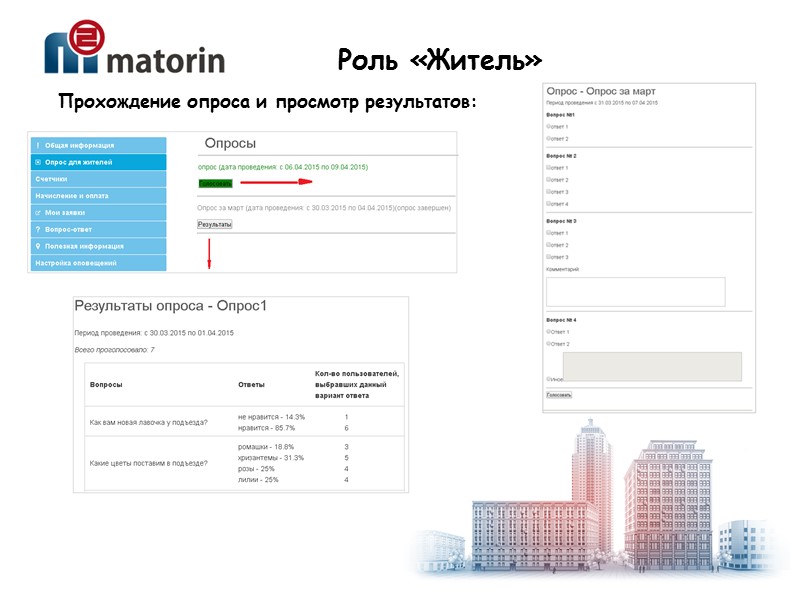Click the question Как вам новая лавочка у подъезда?
The width and height of the screenshot is (800, 600).
(x=148, y=422)
